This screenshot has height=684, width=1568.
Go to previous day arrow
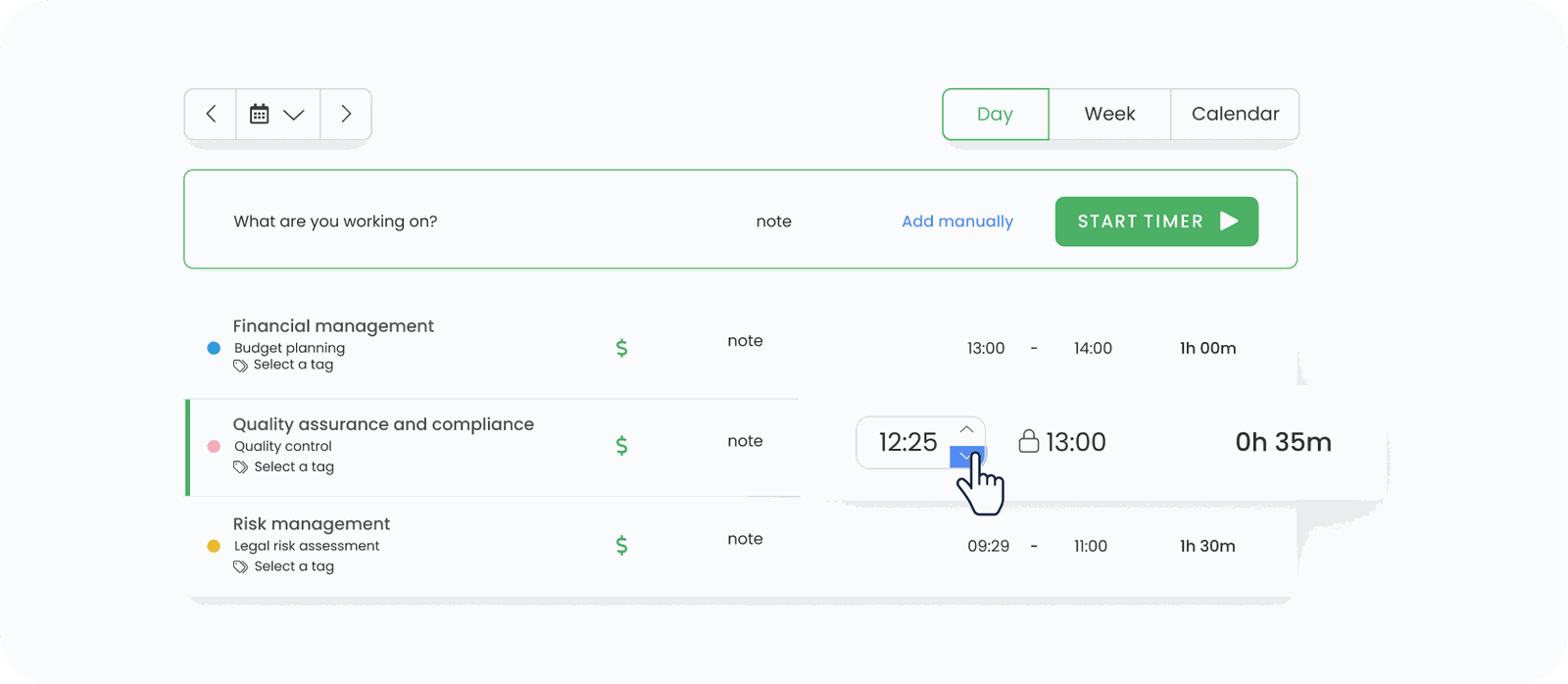coord(211,114)
